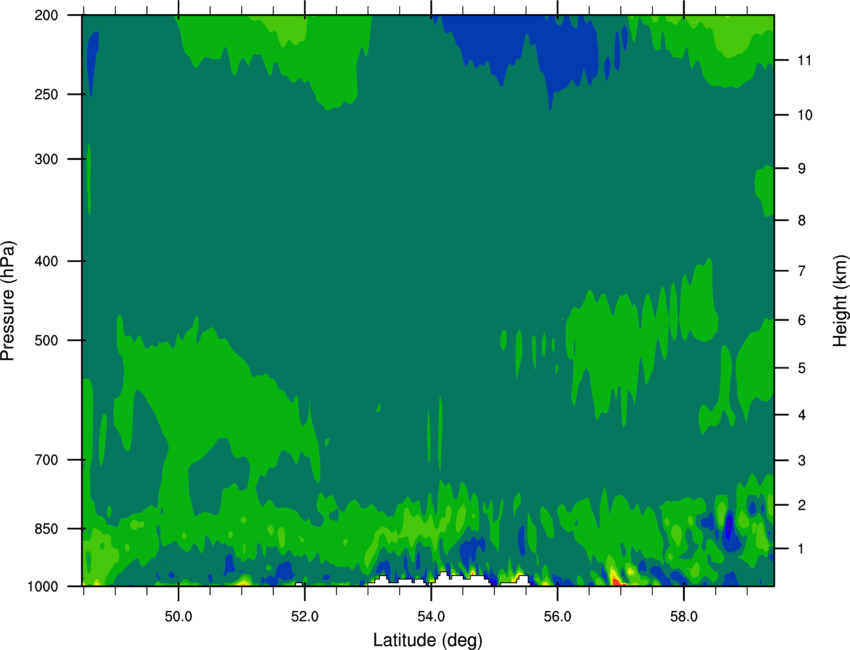
Task: Click the red hotspot near 57 degrees latitude
Action: (x=617, y=581)
